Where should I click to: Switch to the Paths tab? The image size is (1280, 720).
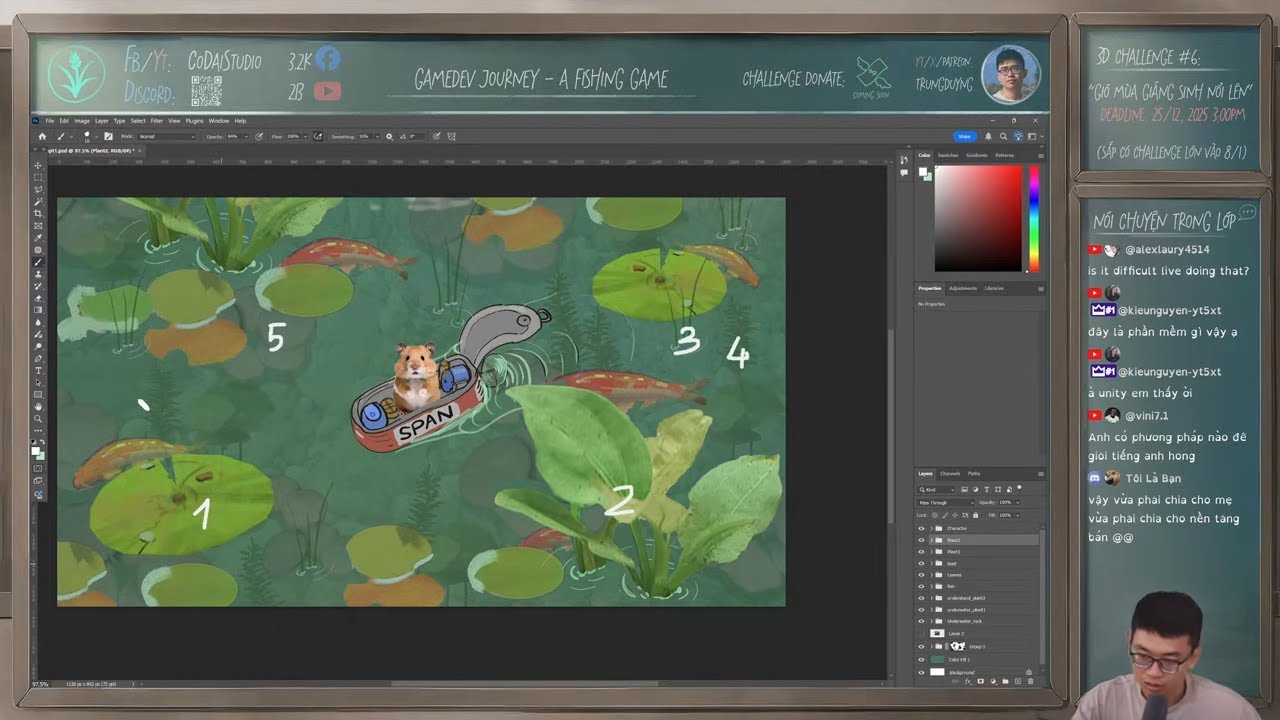974,474
